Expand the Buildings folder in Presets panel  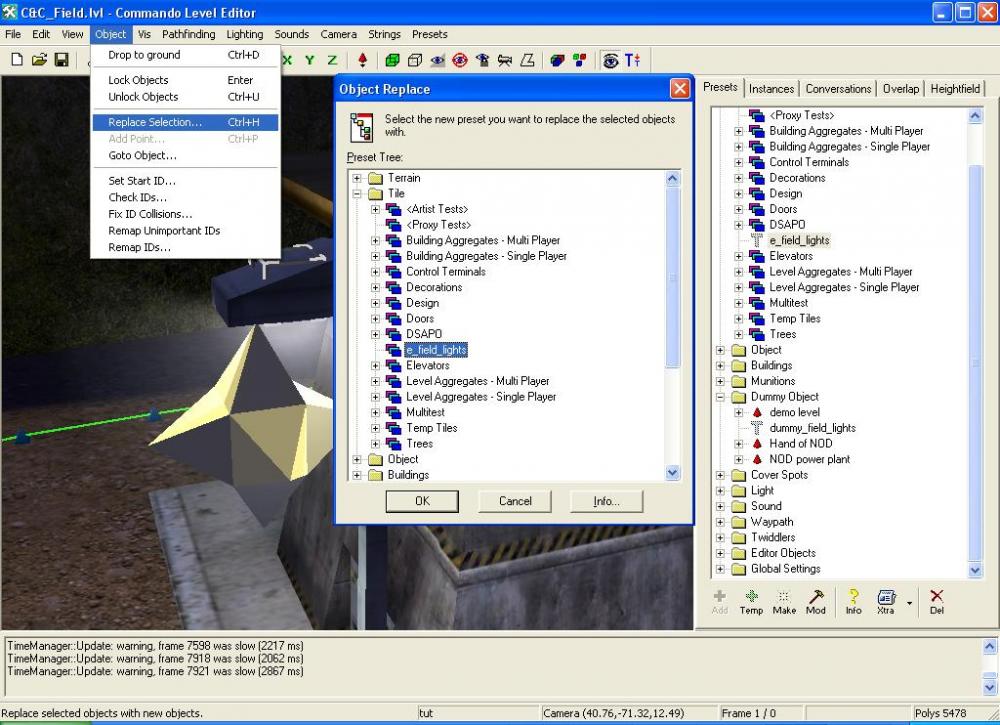click(721, 366)
